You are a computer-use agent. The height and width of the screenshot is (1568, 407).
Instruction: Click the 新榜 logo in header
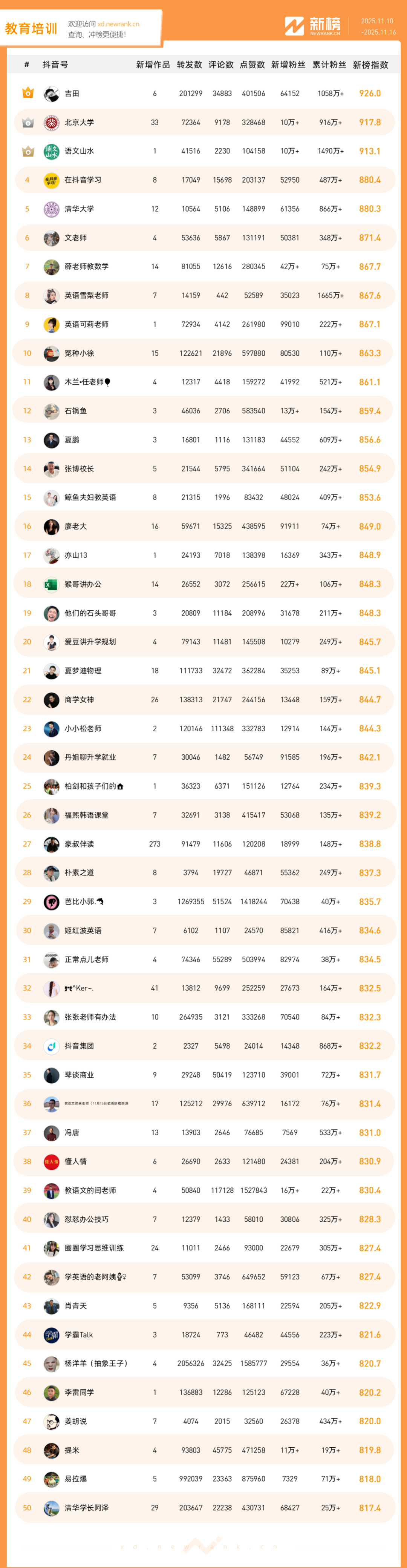pyautogui.click(x=313, y=26)
